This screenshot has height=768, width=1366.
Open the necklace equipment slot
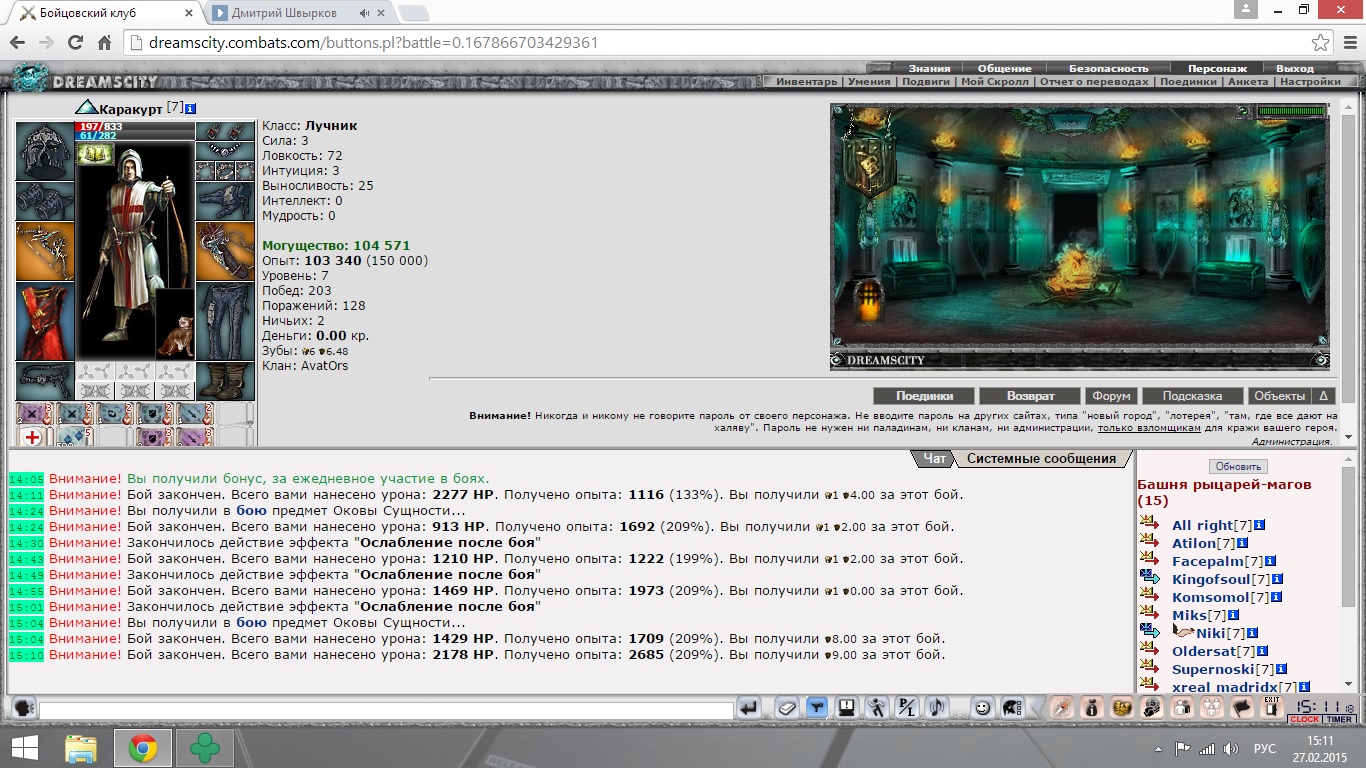pos(224,151)
